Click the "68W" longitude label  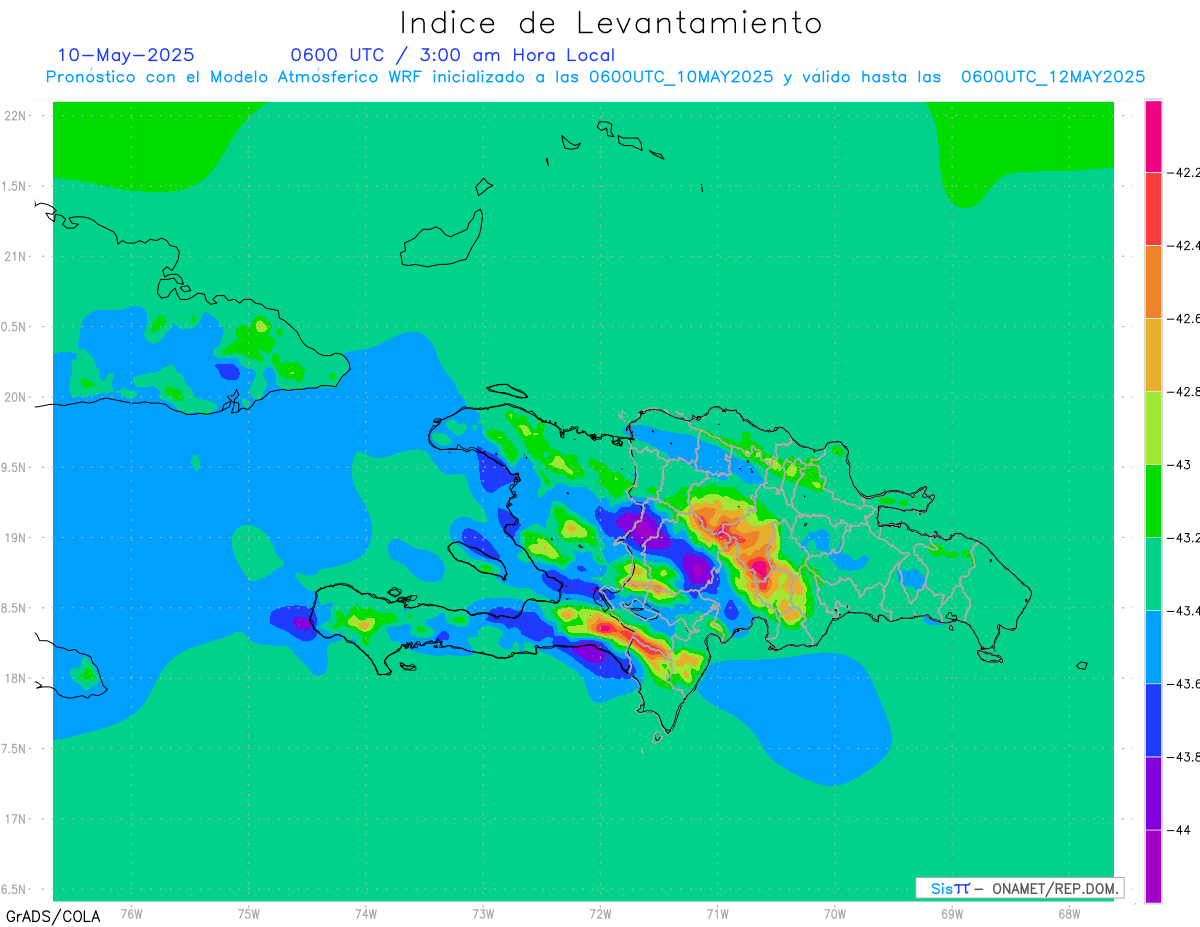(x=1069, y=914)
